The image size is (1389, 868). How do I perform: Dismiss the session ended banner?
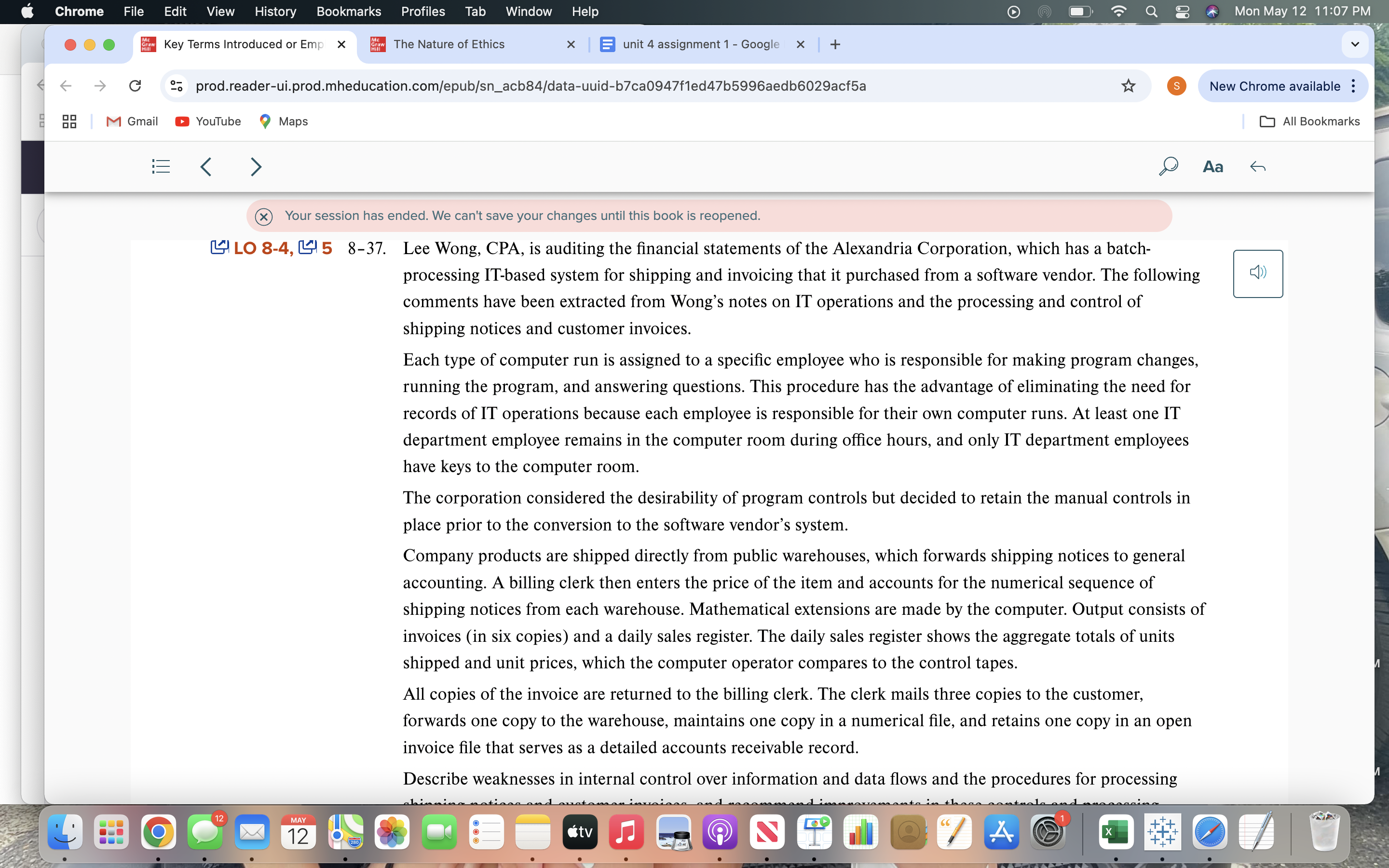tap(263, 217)
